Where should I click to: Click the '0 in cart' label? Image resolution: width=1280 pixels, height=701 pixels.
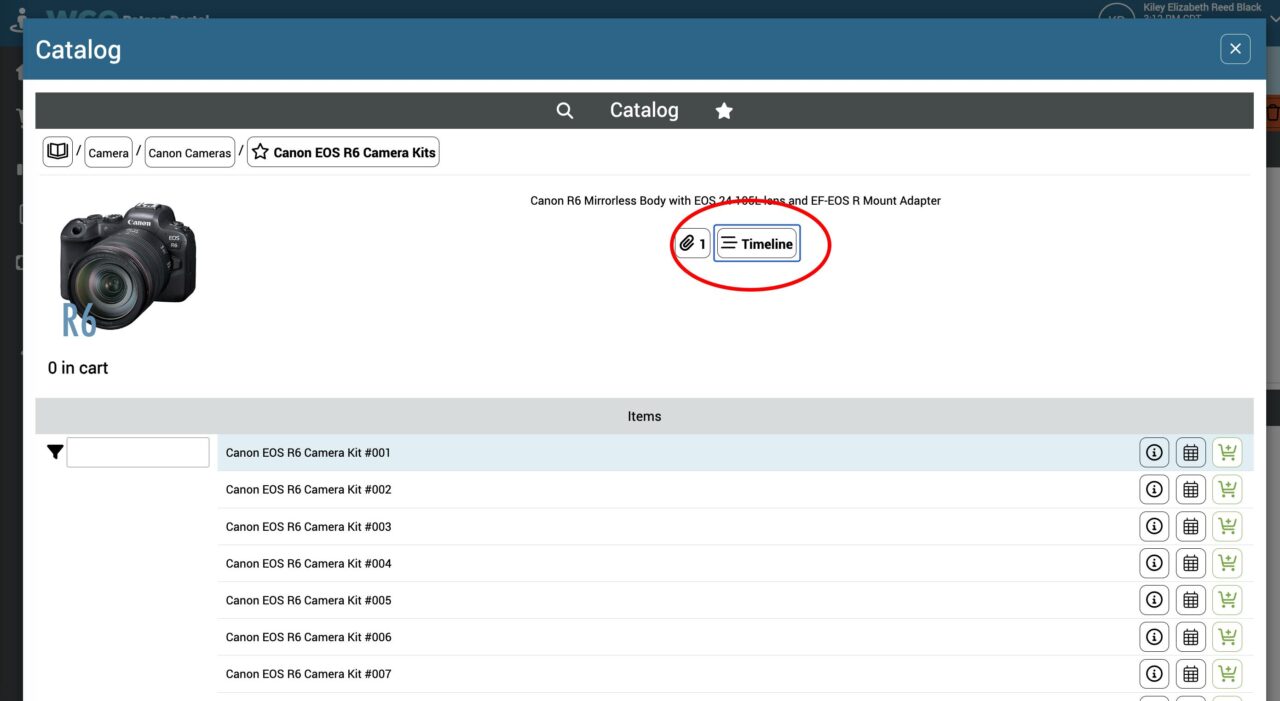tap(78, 368)
